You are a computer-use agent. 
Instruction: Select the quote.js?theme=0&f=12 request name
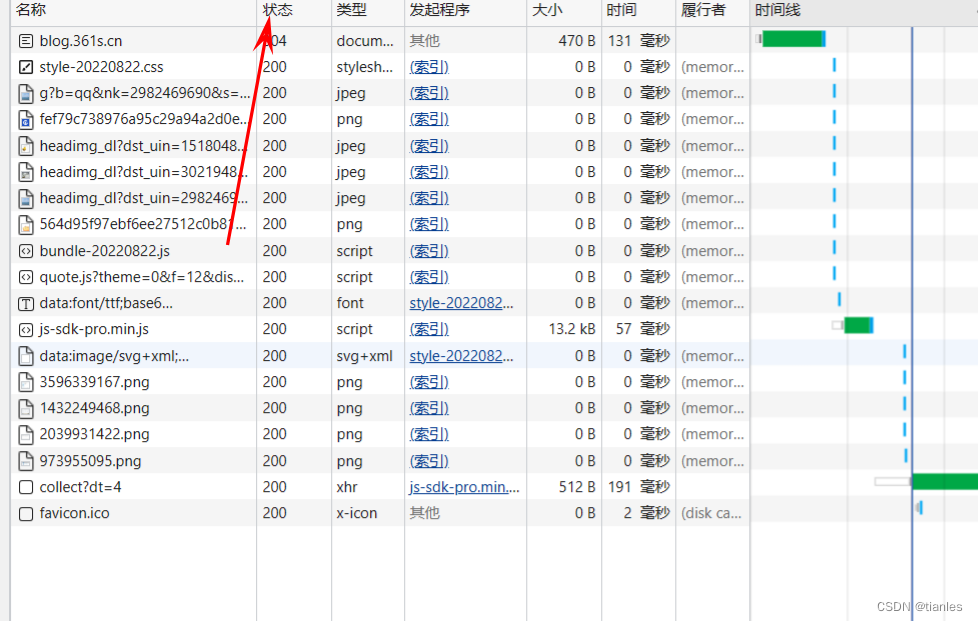142,277
